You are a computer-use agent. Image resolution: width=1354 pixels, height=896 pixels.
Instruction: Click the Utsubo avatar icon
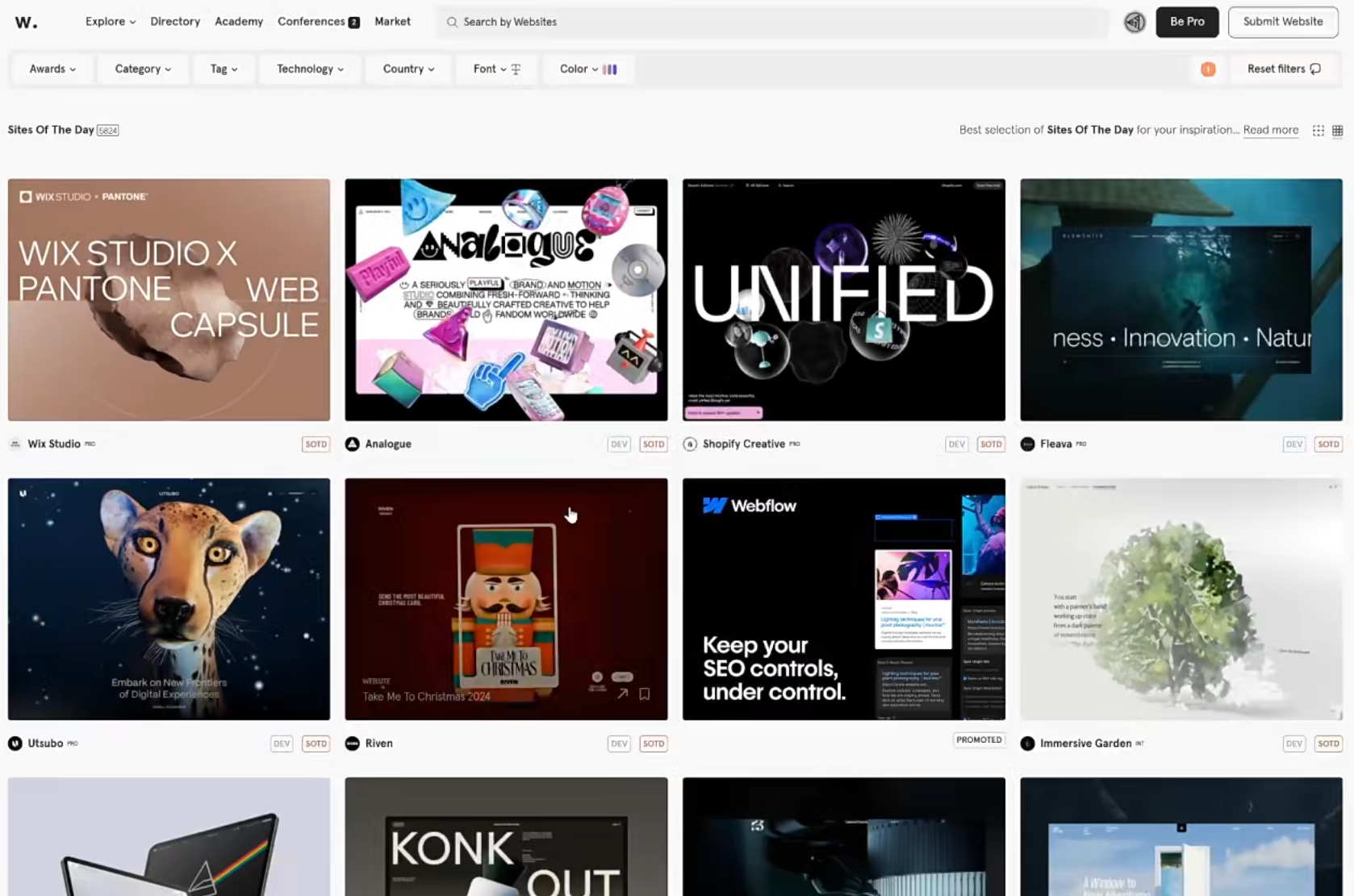point(15,744)
